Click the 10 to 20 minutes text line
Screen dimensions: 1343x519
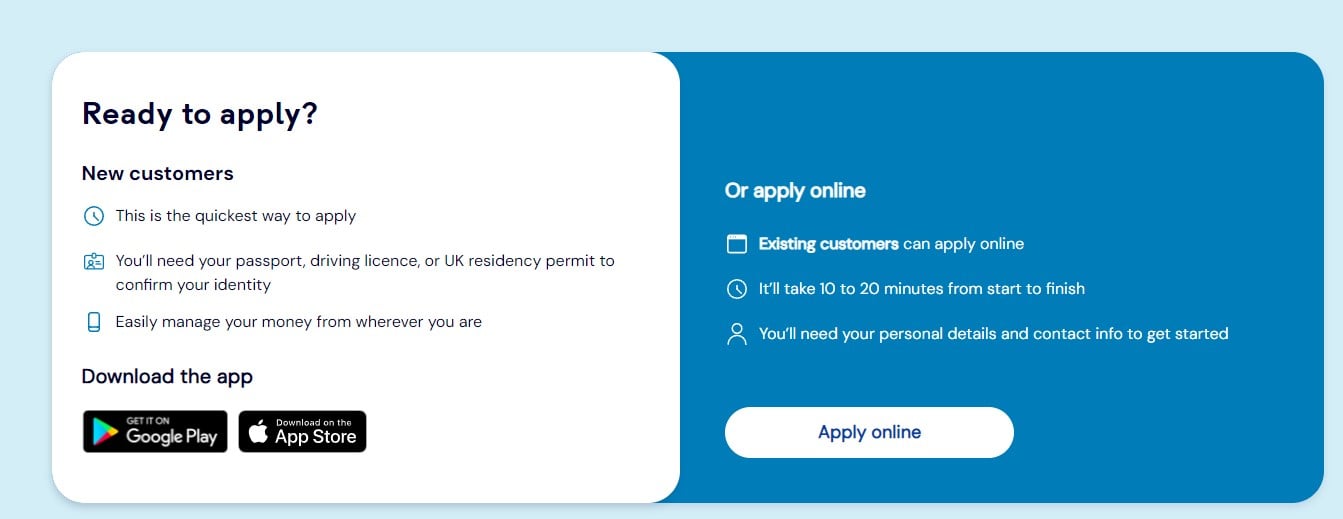point(922,289)
